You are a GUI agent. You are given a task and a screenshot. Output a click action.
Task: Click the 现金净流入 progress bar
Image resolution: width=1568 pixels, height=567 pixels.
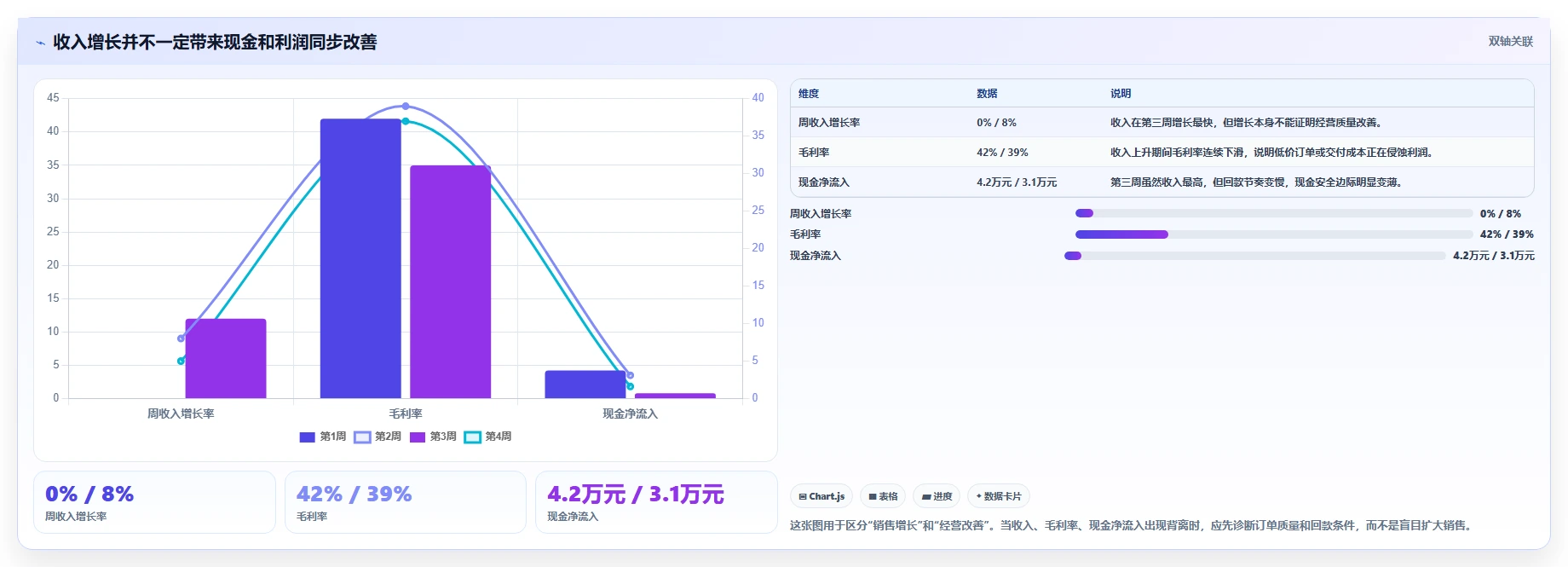coord(1255,256)
